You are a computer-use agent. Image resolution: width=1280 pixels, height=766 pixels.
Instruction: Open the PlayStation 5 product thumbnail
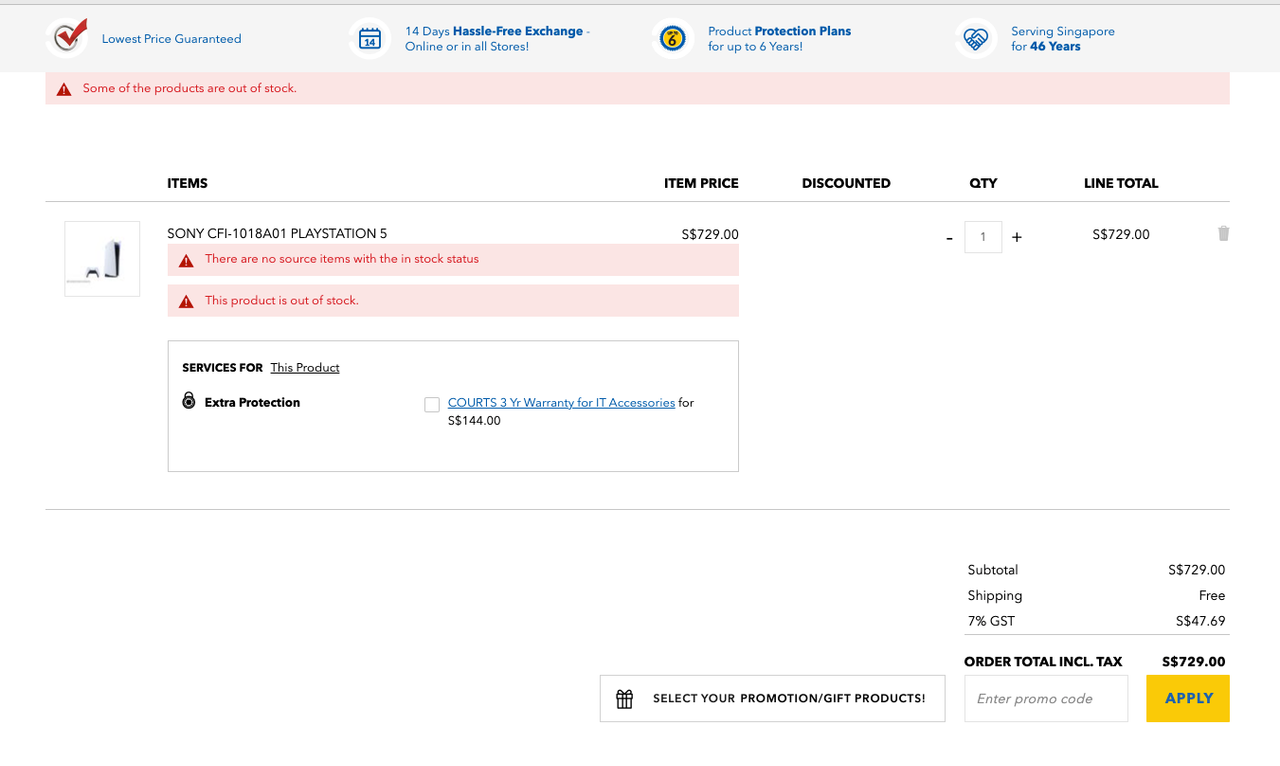(x=102, y=259)
